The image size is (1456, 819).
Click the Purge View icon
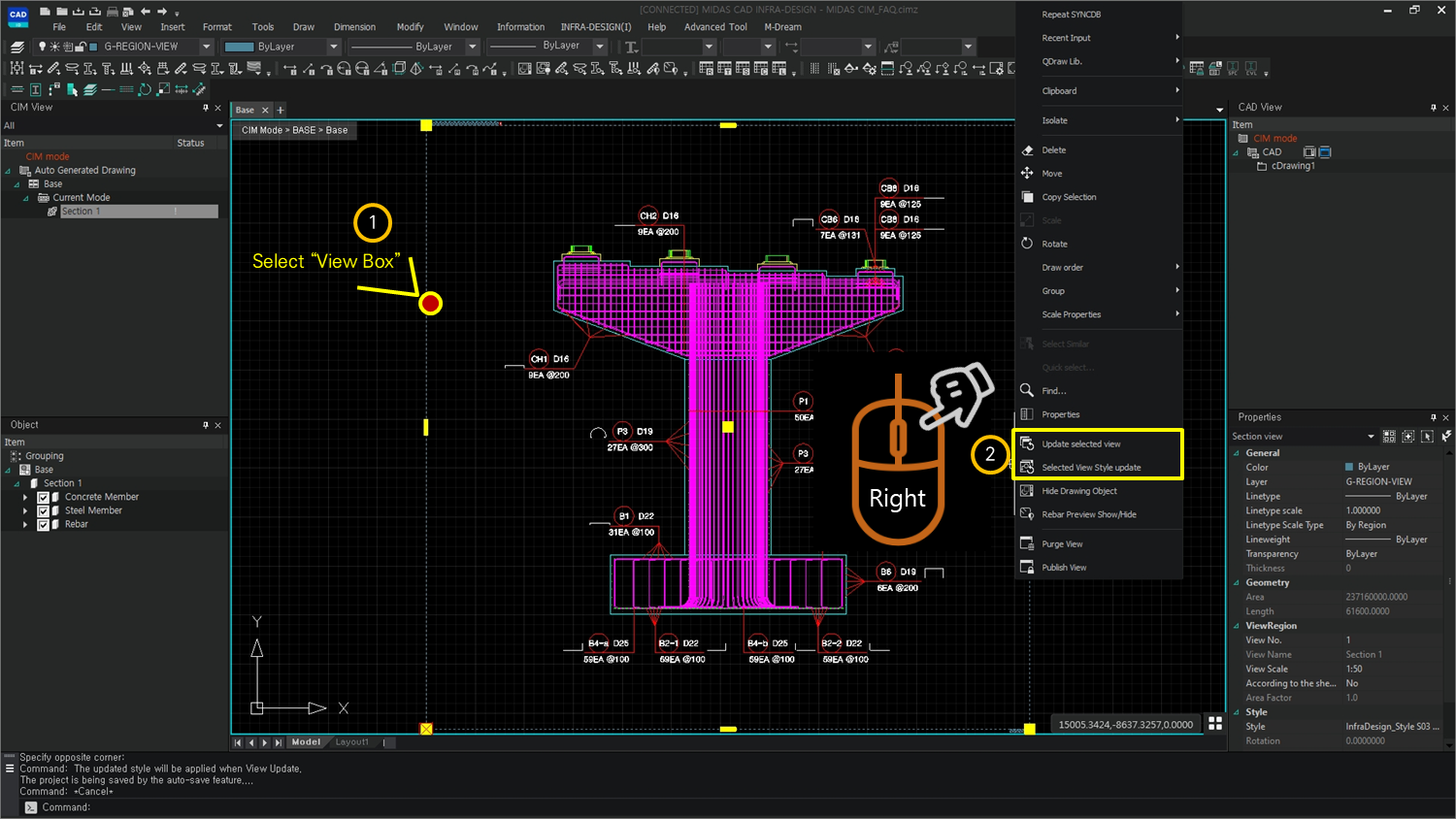tap(1028, 543)
